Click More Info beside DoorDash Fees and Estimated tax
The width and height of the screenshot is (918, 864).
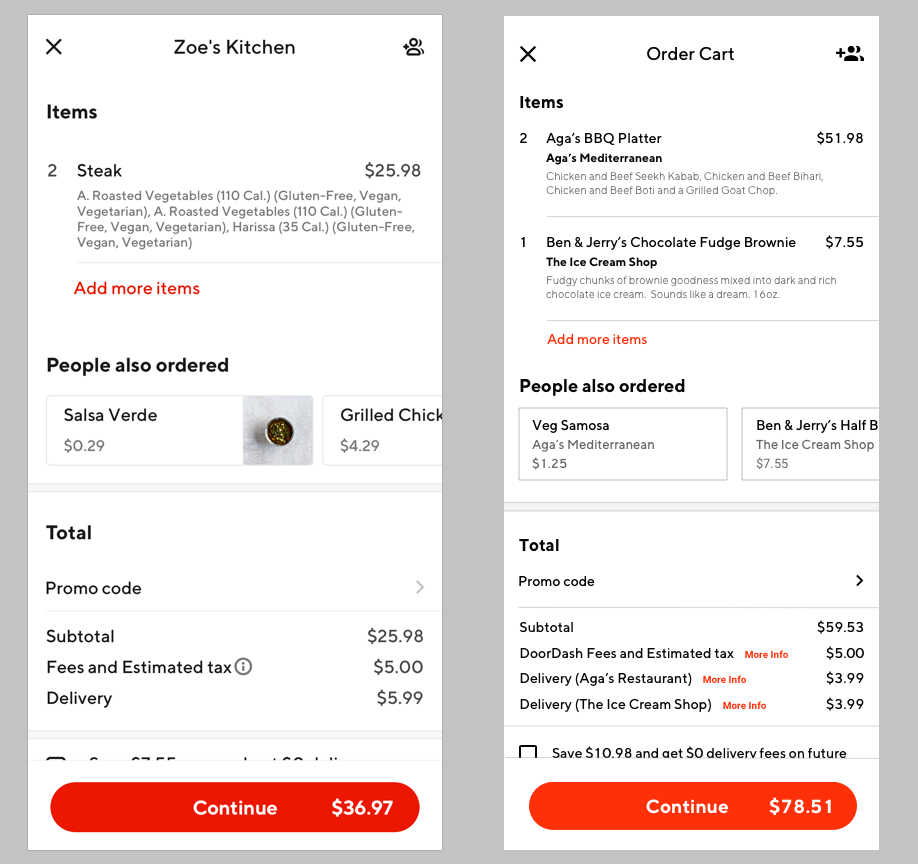[766, 654]
